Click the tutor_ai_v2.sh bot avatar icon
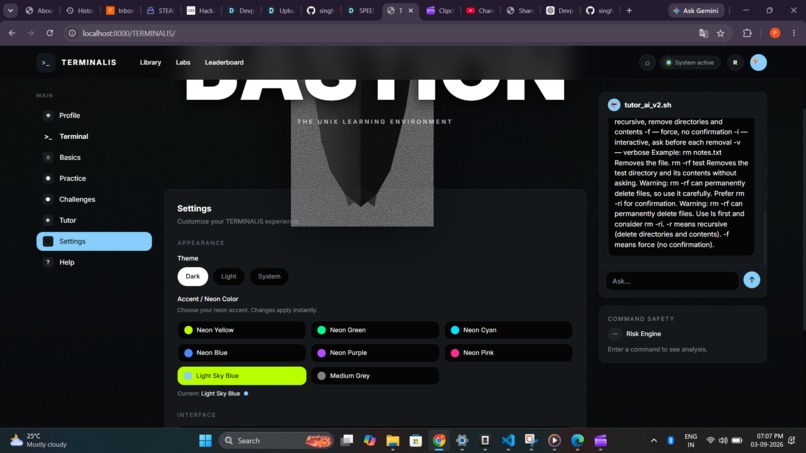Viewport: 806px width, 453px height. (x=614, y=105)
